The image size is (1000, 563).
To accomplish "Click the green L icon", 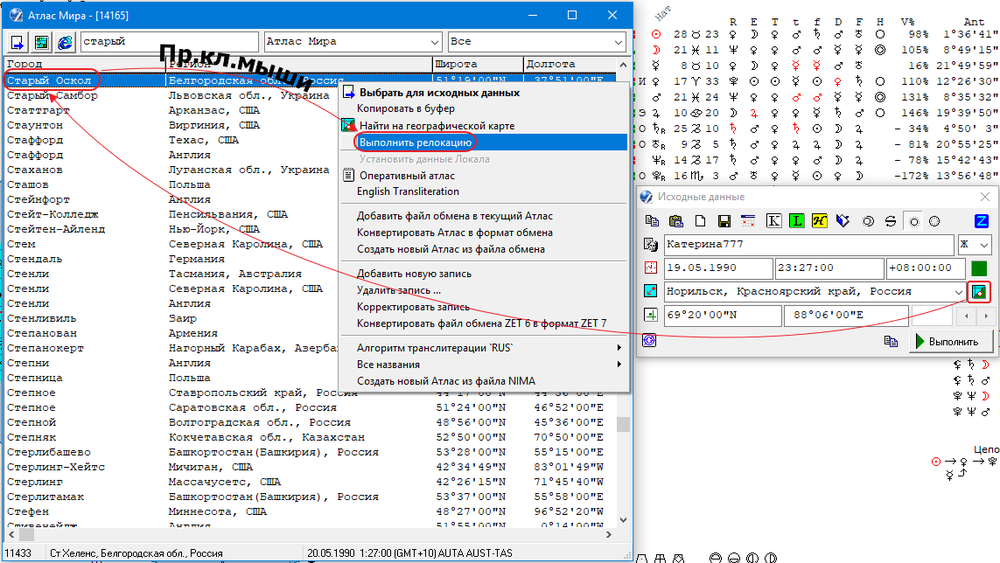I will tap(796, 221).
